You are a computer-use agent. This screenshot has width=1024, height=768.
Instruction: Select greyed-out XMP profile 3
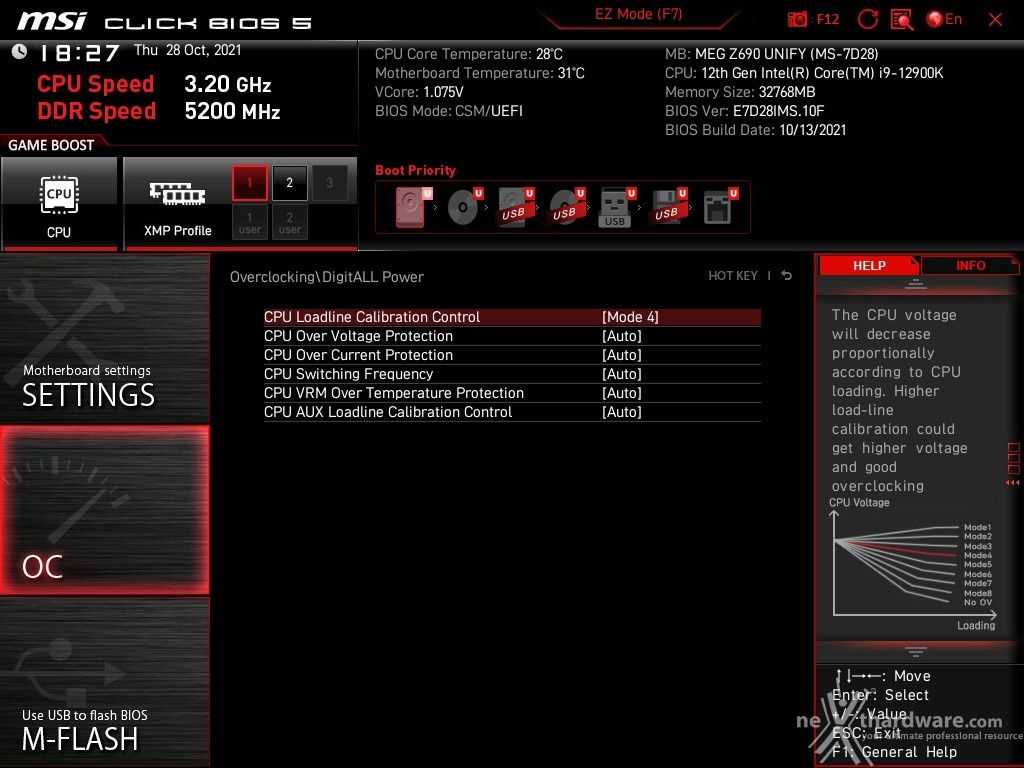329,183
